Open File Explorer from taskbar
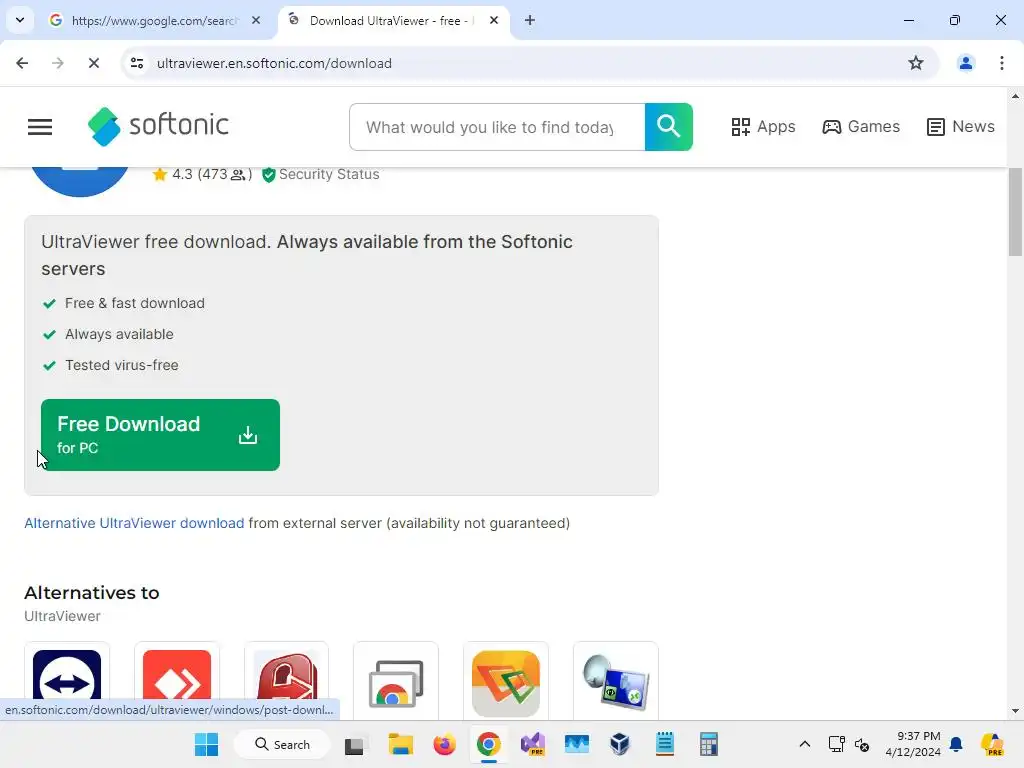 400,744
